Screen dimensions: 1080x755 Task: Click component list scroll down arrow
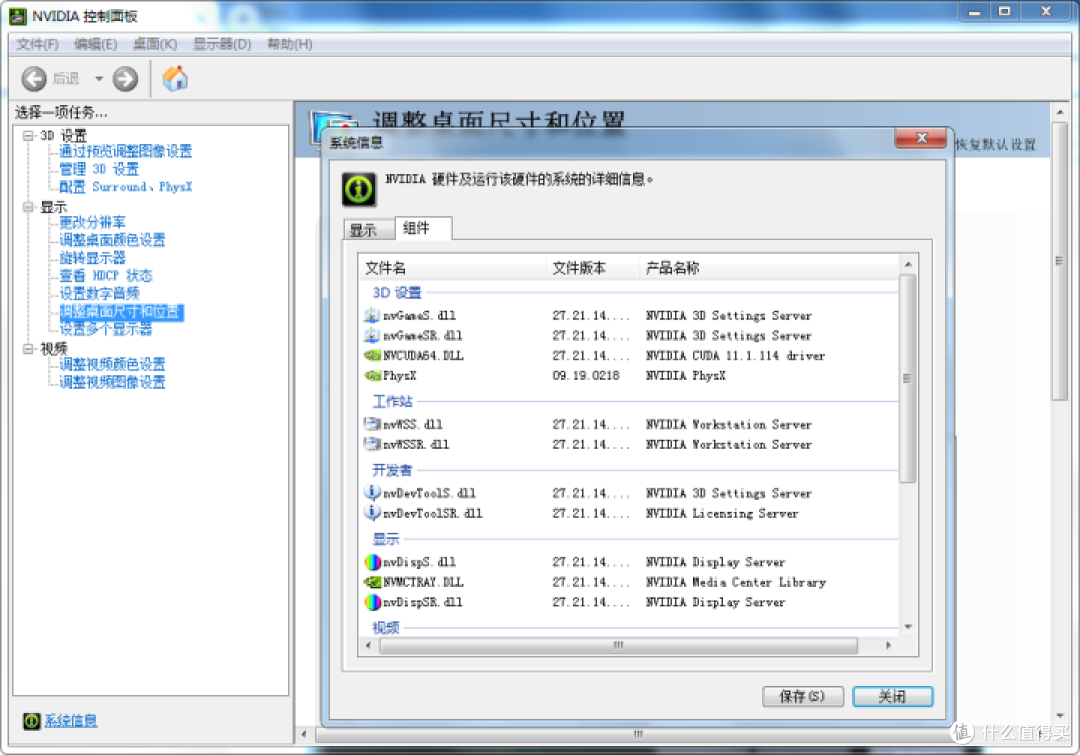pos(908,627)
